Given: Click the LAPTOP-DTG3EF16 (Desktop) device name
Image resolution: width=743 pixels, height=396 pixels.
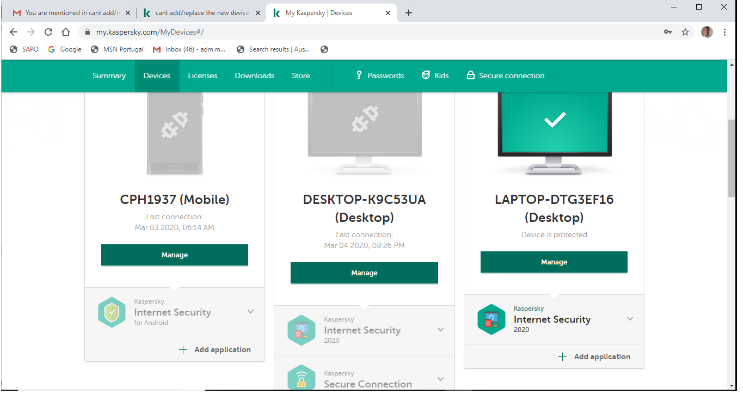Looking at the screenshot, I should pos(554,208).
